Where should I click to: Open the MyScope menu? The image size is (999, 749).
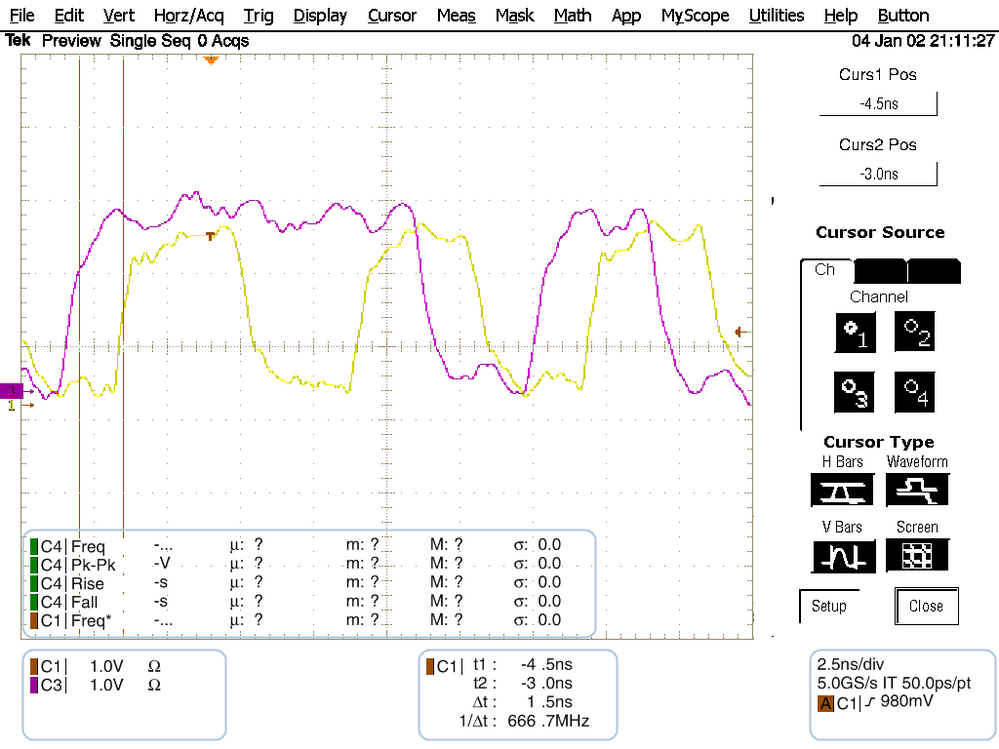pos(695,16)
